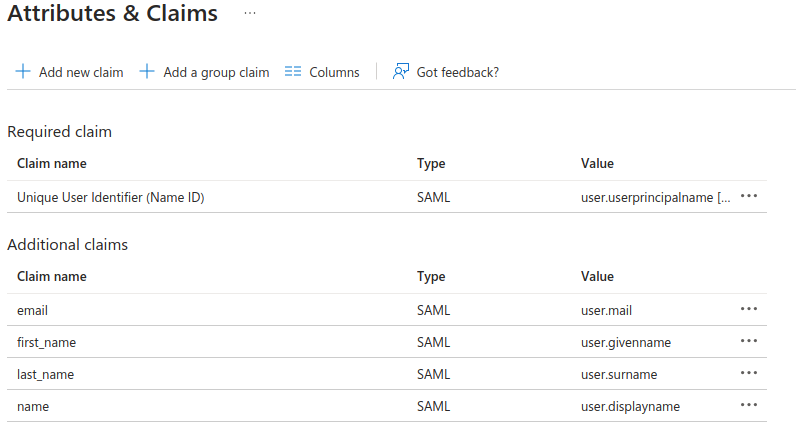Open the ellipsis menu for Unique User Identifier
Image resolution: width=796 pixels, height=444 pixels.
point(749,197)
